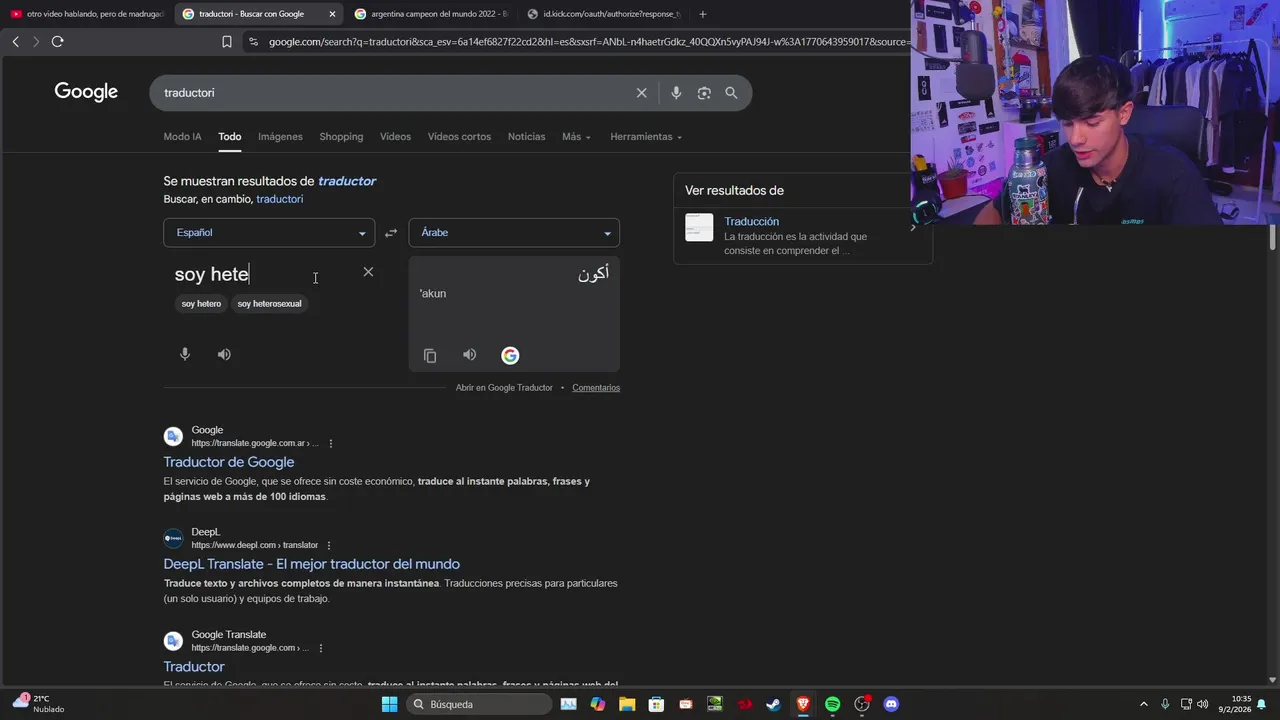Bookmark this page icon

[x=227, y=42]
